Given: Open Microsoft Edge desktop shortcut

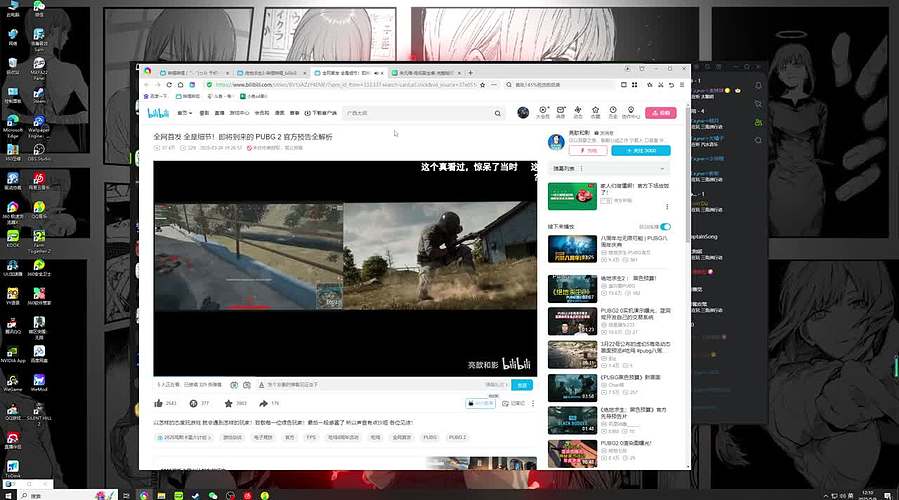Looking at the screenshot, I should pos(13,124).
